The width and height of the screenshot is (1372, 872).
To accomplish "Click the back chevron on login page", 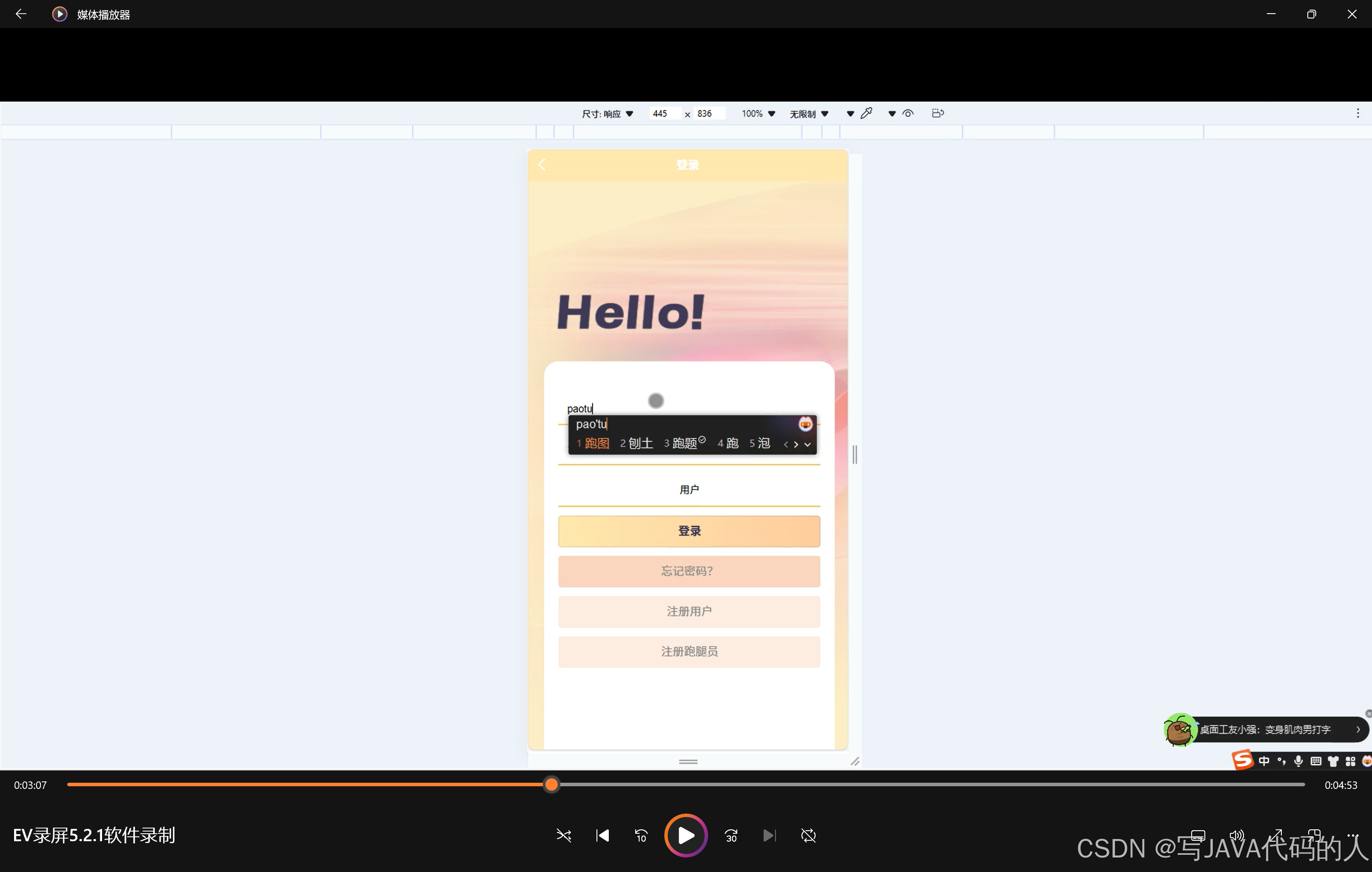I will coord(542,164).
